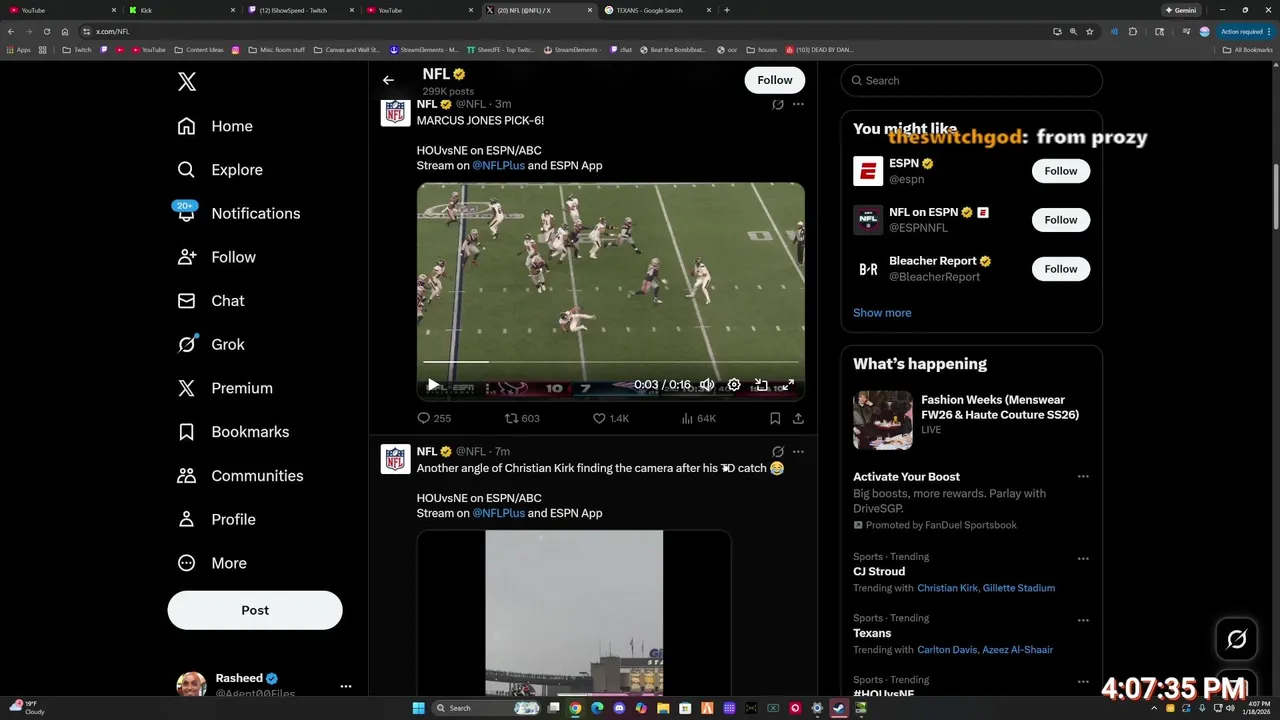Open account menu dots next to Rasheed
This screenshot has height=720, width=1280.
pos(346,686)
